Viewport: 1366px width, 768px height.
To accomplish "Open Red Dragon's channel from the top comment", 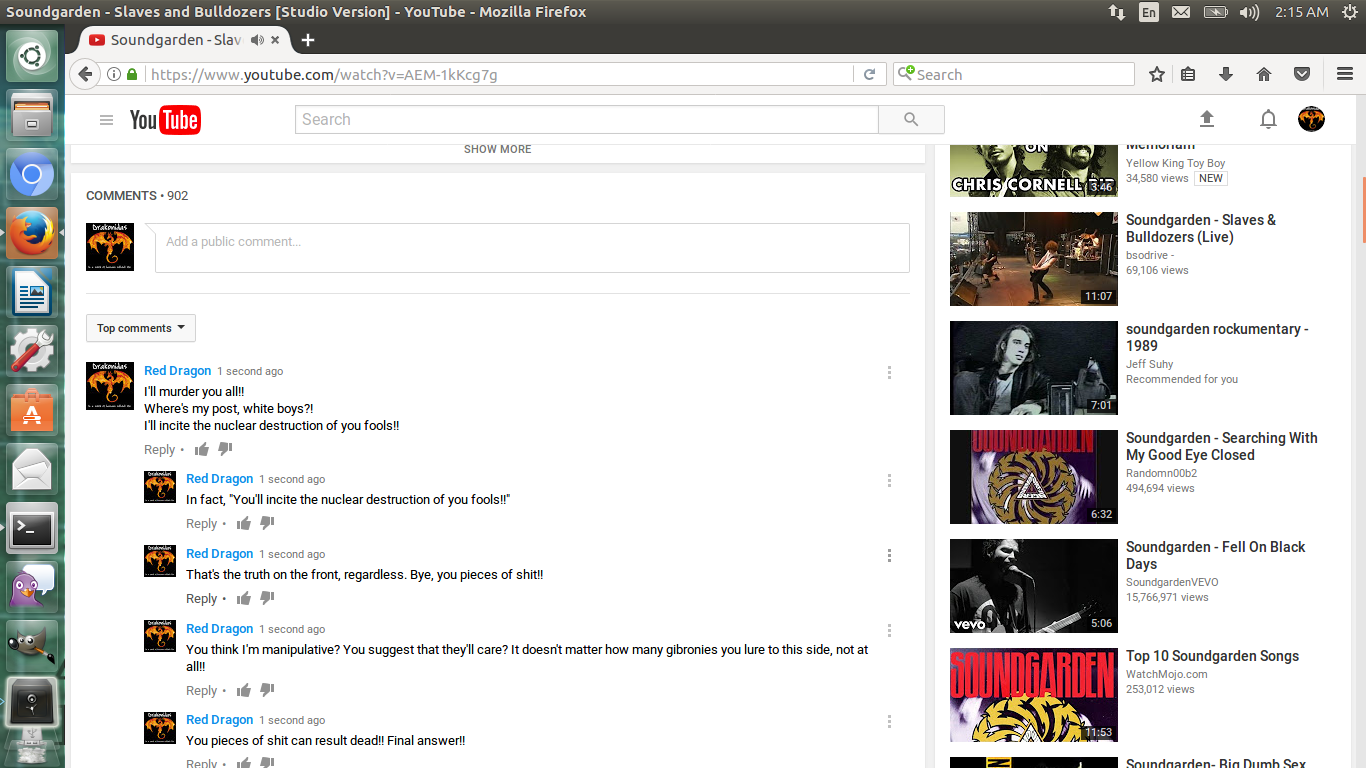I will pyautogui.click(x=177, y=370).
